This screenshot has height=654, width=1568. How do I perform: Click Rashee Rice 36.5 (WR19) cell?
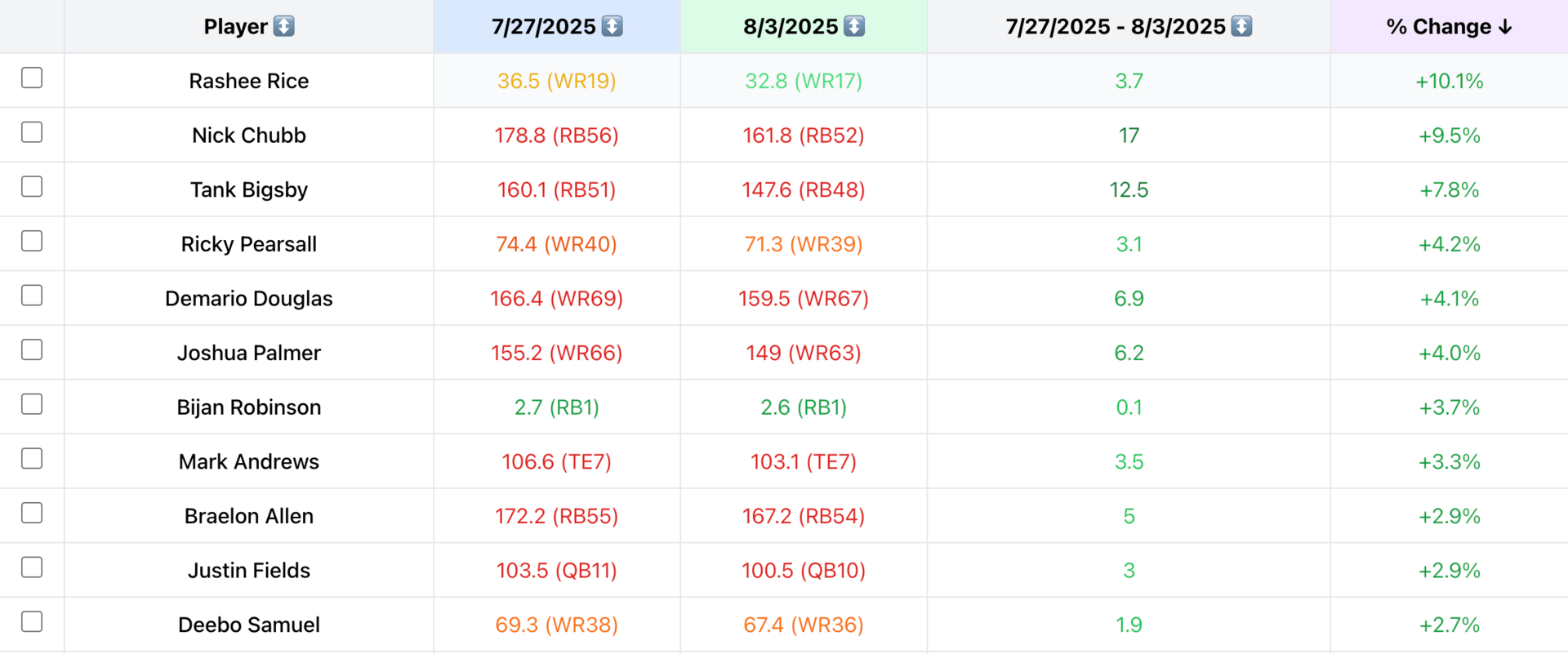[556, 81]
